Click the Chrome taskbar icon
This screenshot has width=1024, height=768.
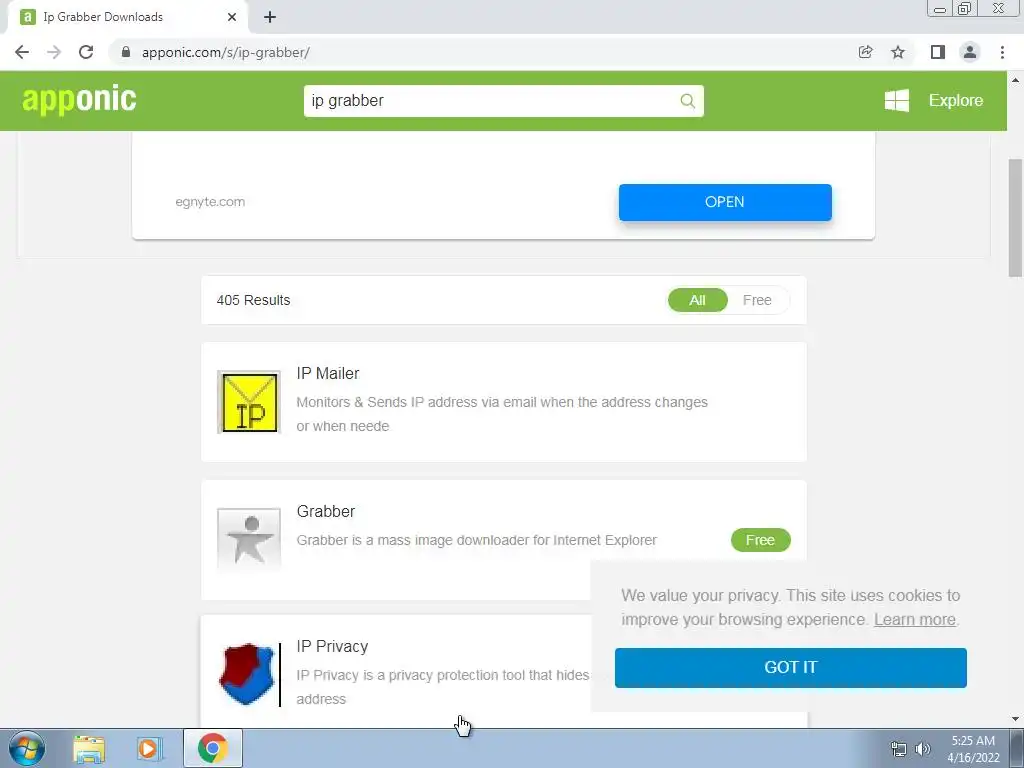(x=212, y=748)
